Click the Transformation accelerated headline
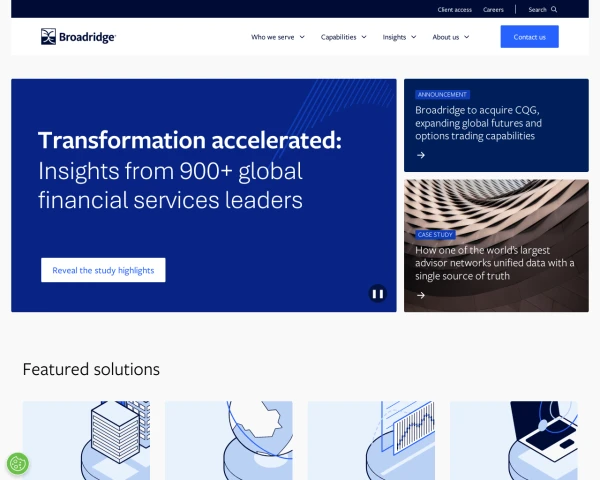This screenshot has height=480, width=600. coord(189,140)
